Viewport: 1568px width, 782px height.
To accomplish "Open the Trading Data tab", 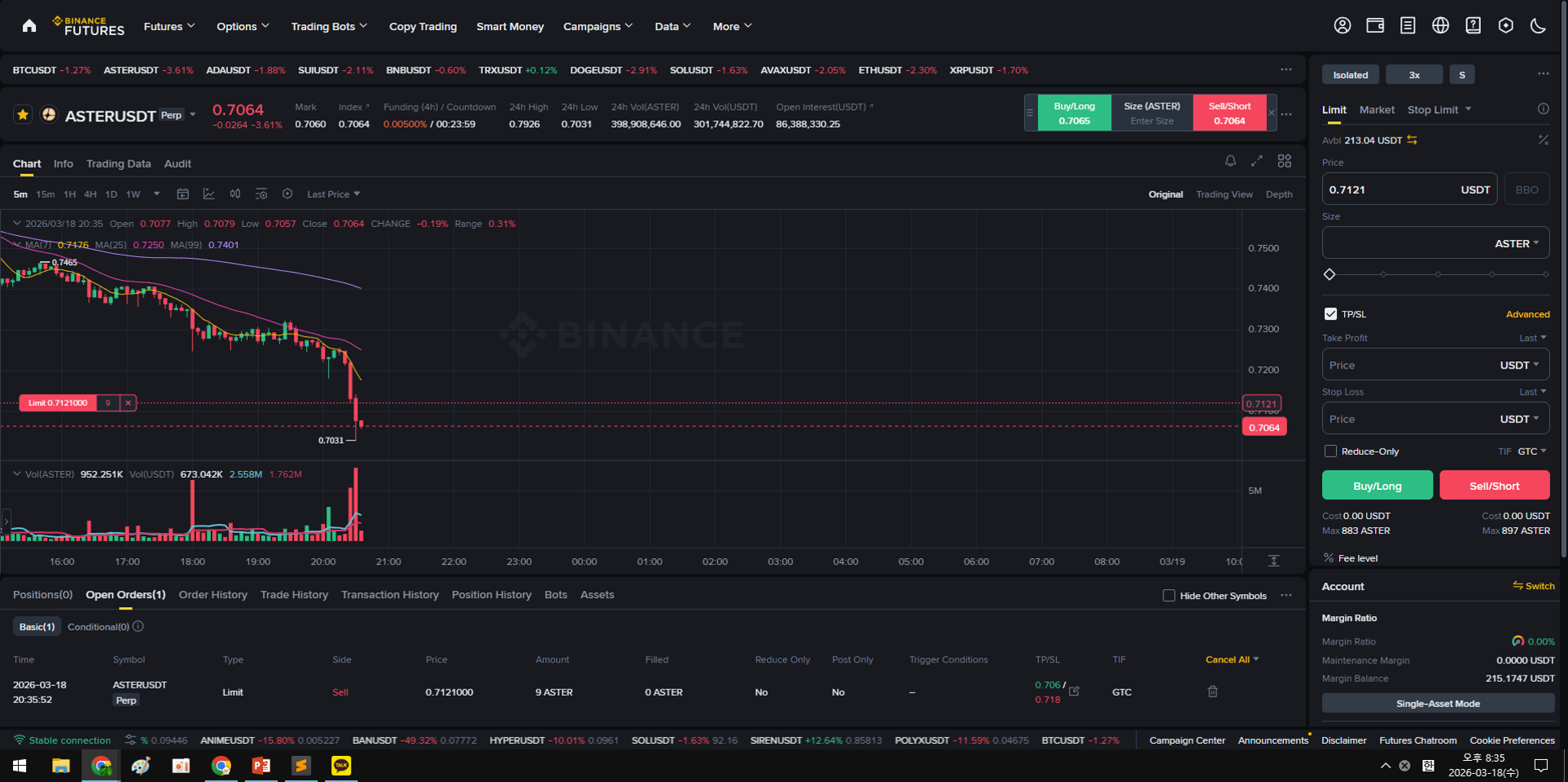I will click(119, 164).
